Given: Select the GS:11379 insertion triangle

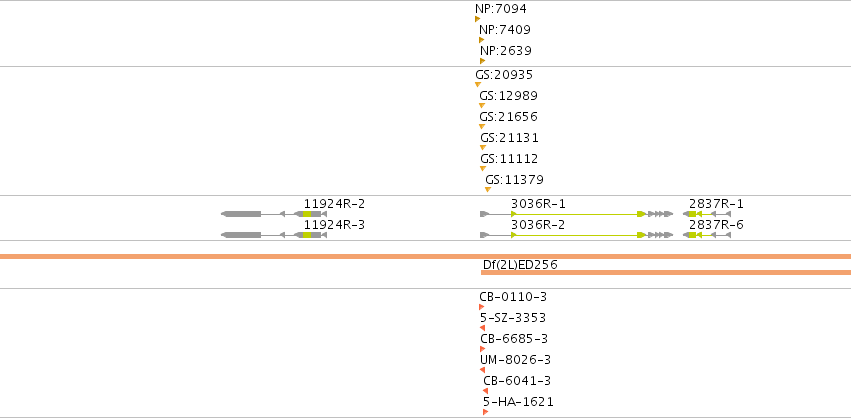Looking at the screenshot, I should point(487,189).
